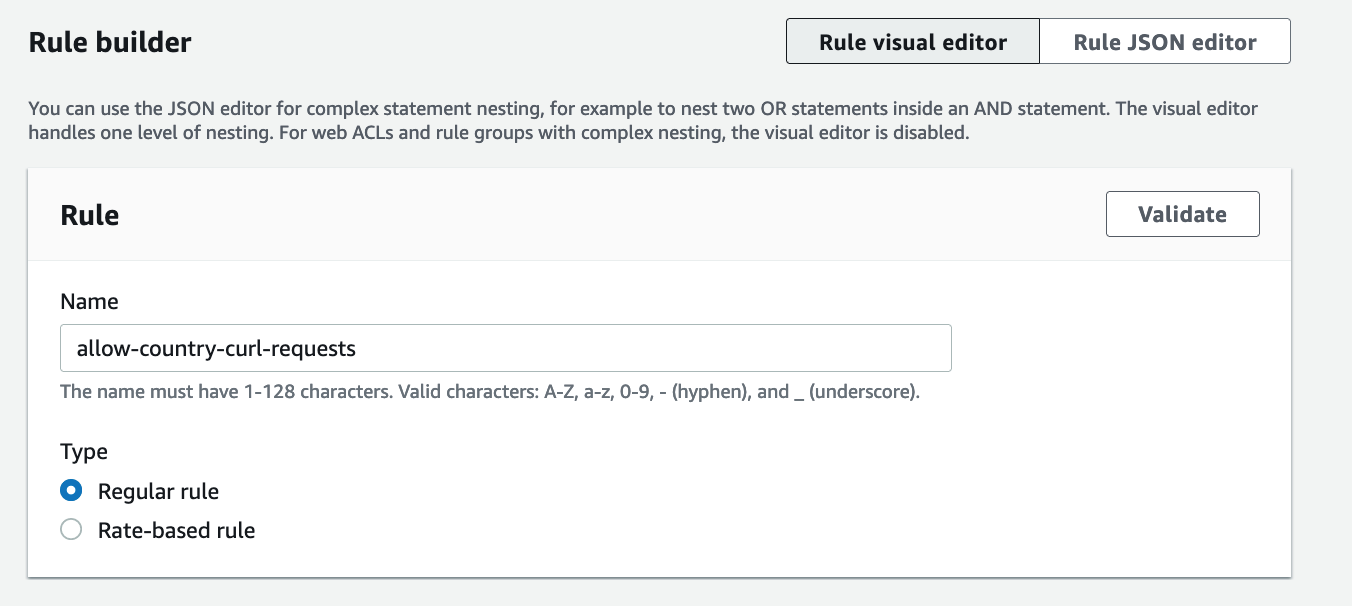Focus the rule Name input field
Screen dimensions: 1352x606
(505, 348)
